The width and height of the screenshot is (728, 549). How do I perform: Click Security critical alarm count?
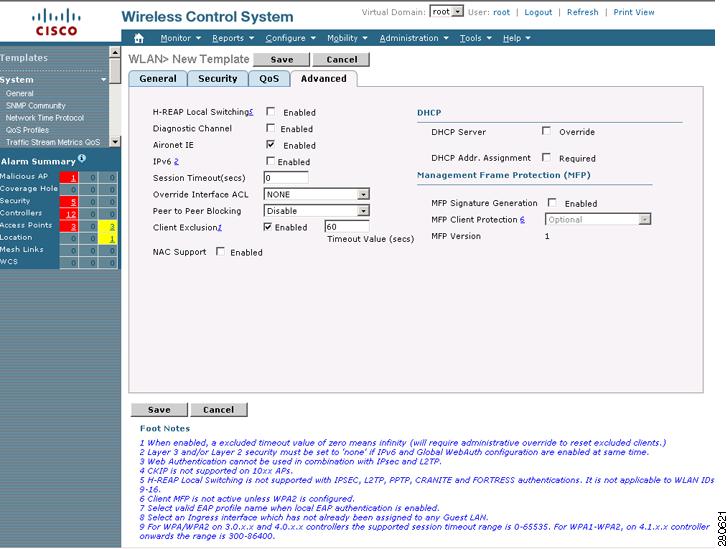(69, 202)
